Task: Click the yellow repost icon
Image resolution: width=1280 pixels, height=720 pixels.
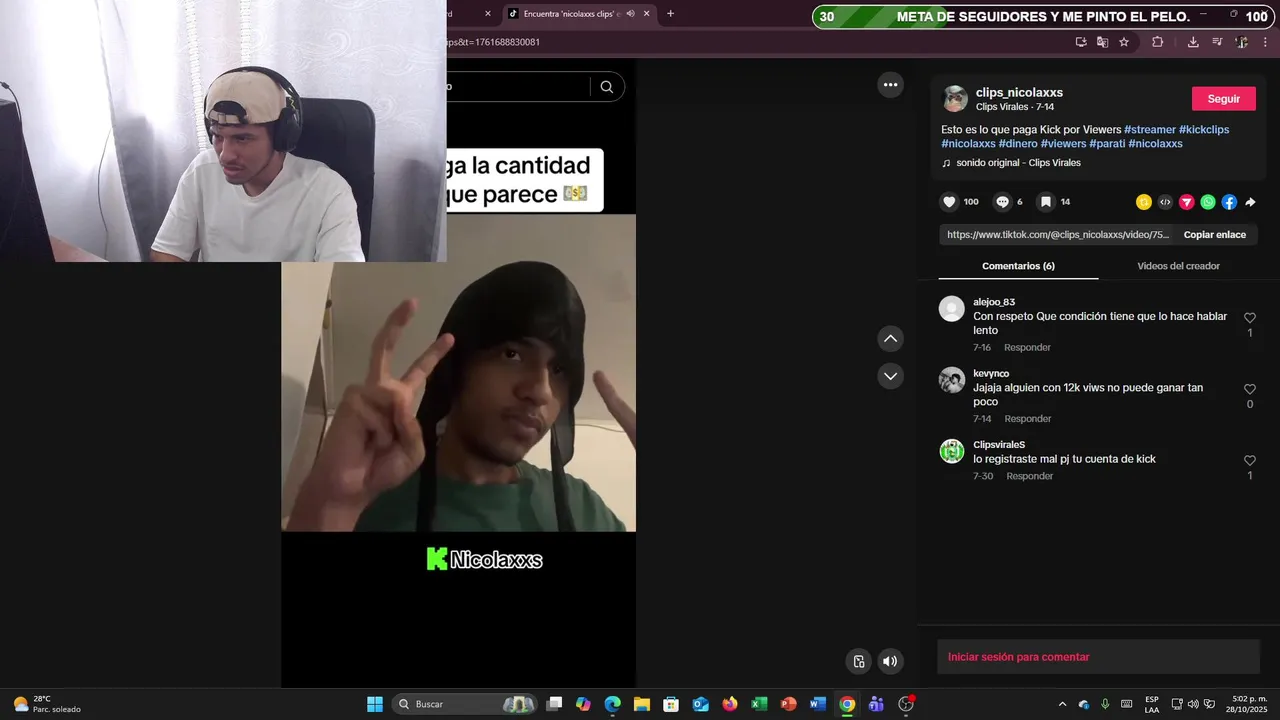Action: pos(1144,202)
